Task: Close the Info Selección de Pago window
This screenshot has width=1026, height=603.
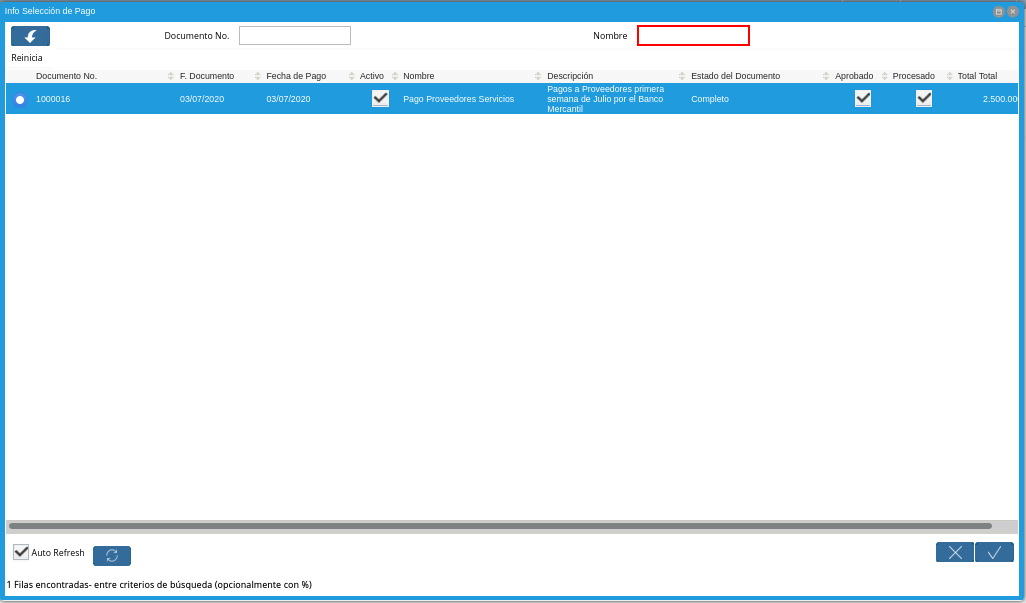Action: click(1012, 11)
